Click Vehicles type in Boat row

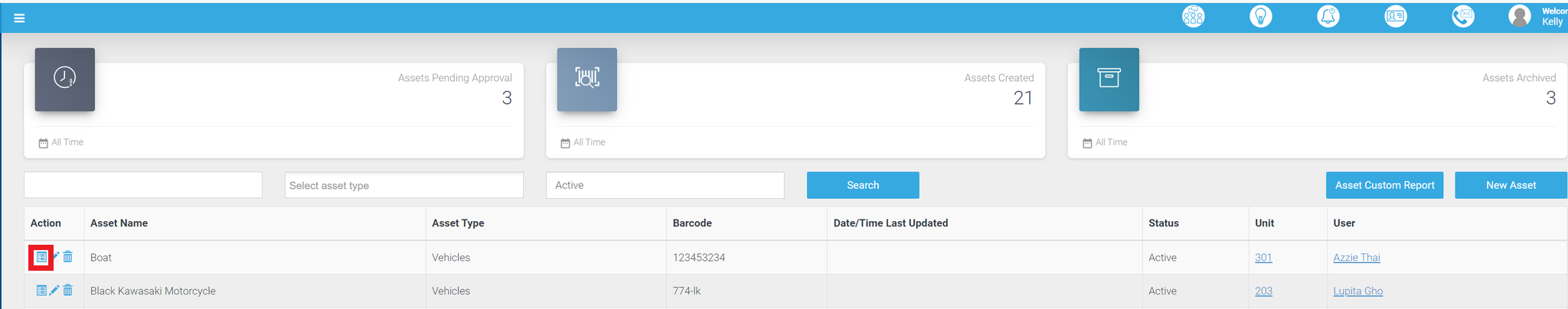tap(451, 258)
